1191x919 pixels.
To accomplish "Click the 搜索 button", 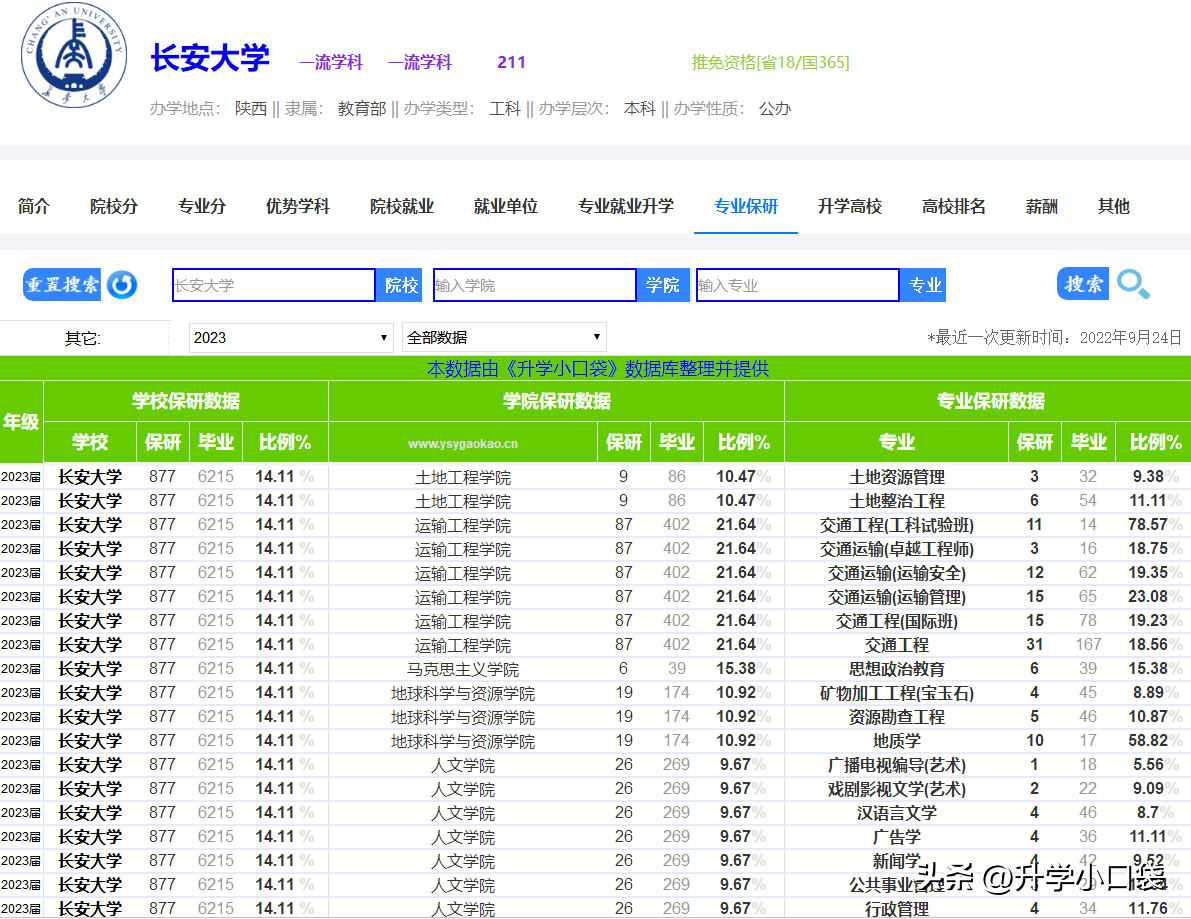I will tap(1083, 284).
